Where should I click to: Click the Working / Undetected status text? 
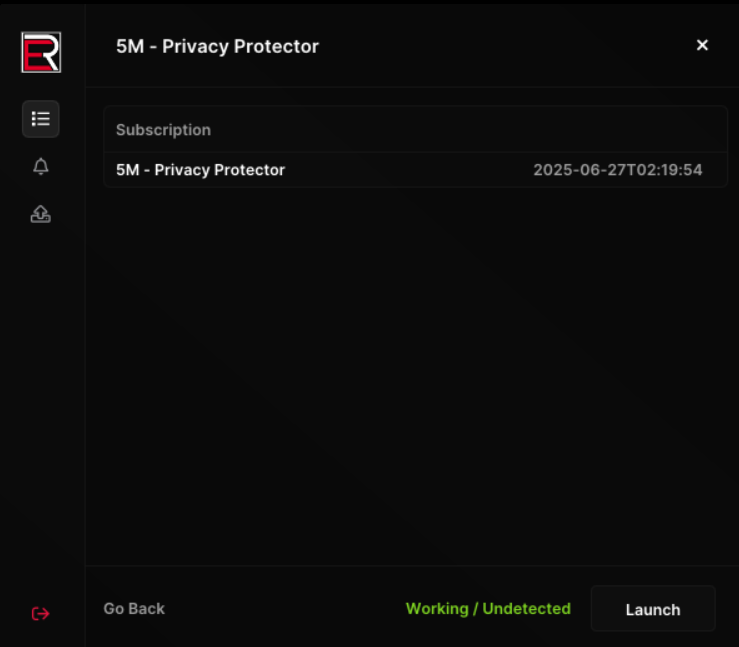(488, 608)
